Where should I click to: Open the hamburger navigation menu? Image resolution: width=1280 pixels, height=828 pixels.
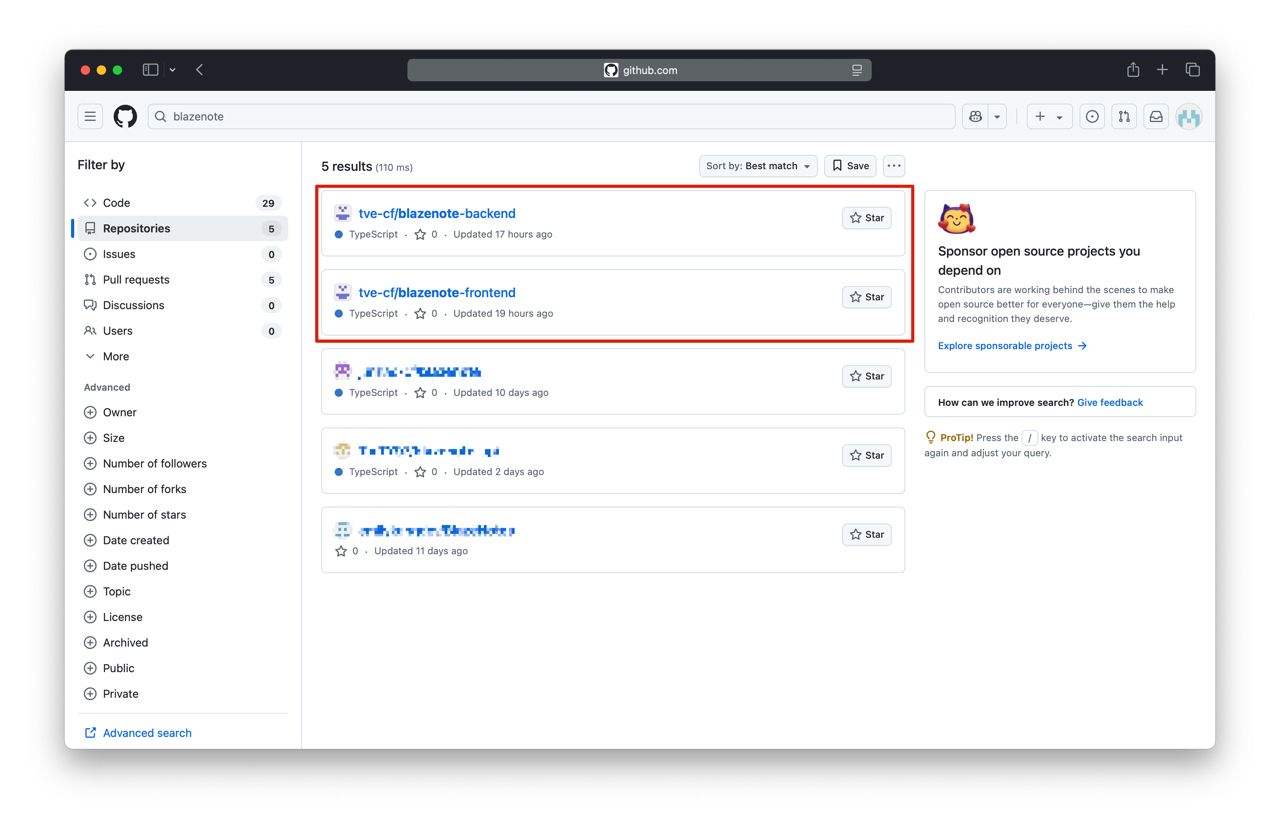pyautogui.click(x=90, y=117)
